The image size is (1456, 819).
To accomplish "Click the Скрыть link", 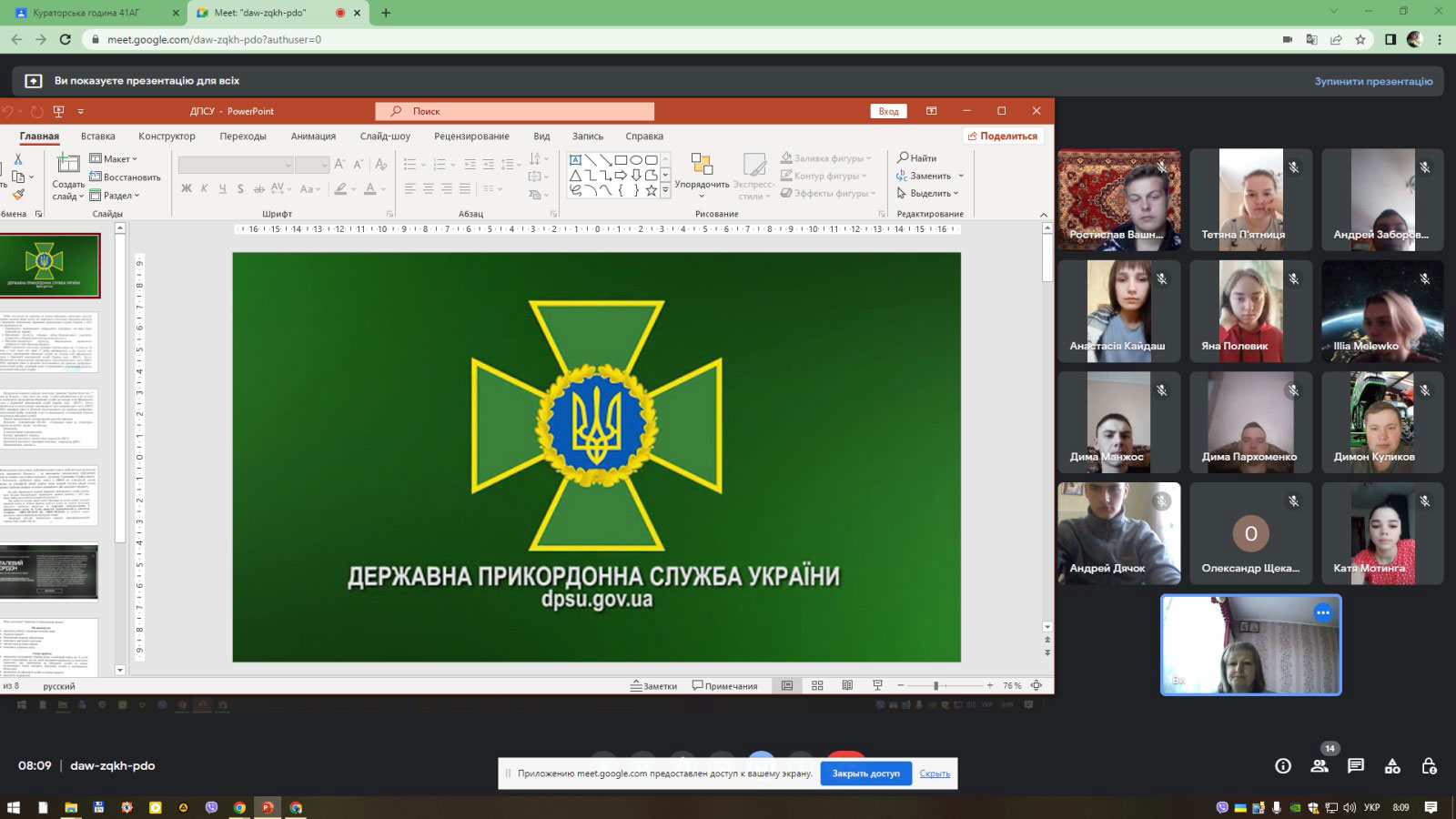I will (x=935, y=773).
